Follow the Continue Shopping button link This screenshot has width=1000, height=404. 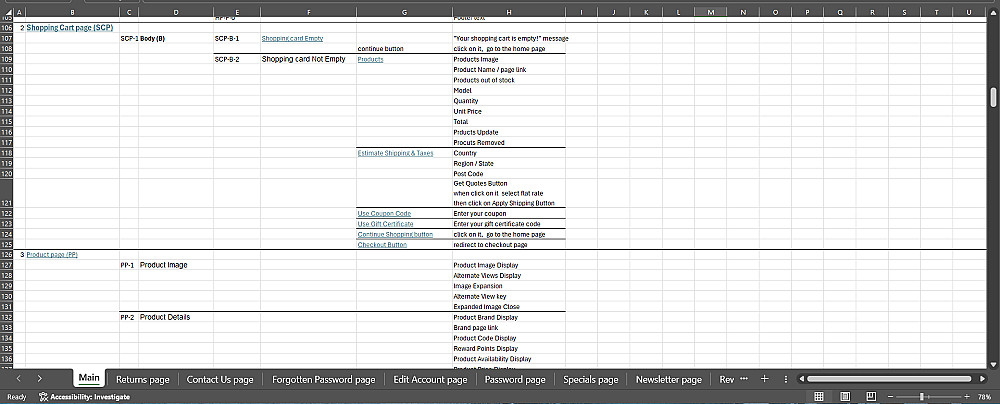395,234
